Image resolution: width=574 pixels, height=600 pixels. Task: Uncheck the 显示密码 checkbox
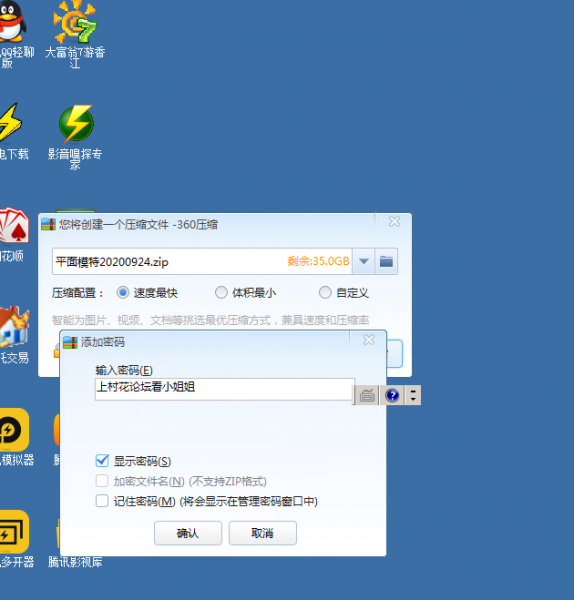[102, 461]
